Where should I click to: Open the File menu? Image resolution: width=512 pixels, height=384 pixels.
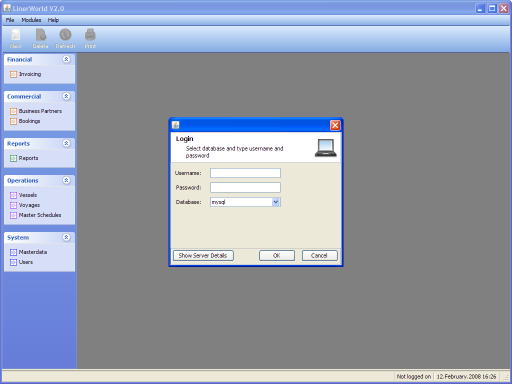click(x=10, y=20)
